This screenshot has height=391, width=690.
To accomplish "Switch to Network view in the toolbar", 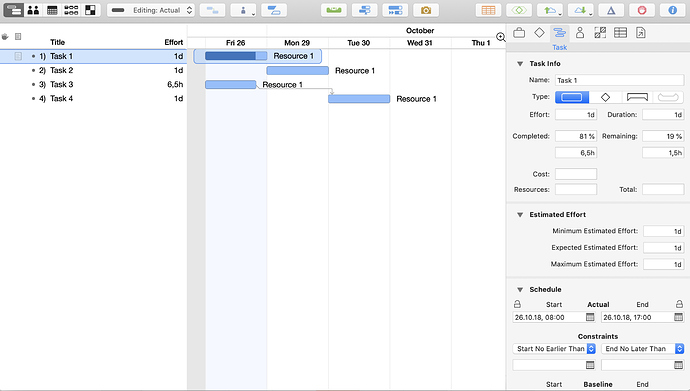I will tap(71, 10).
